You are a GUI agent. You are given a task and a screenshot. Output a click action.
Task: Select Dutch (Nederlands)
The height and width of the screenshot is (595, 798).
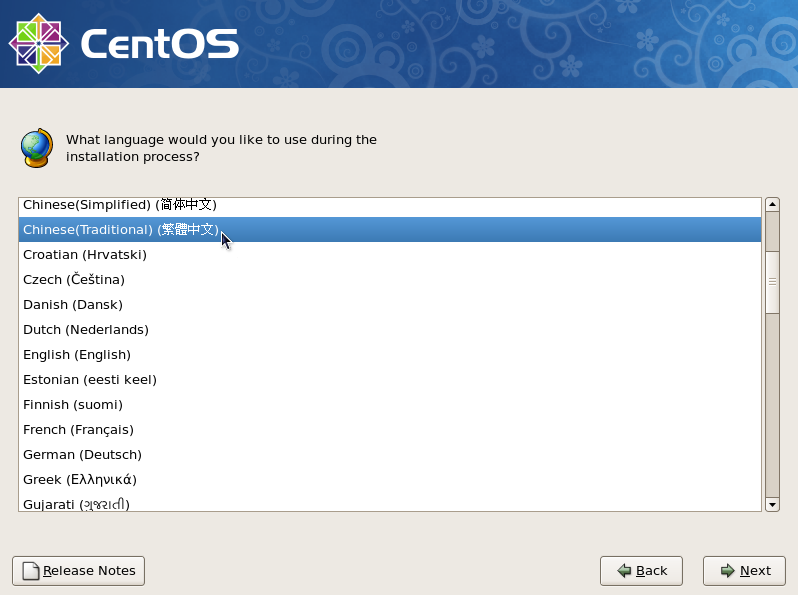point(390,329)
